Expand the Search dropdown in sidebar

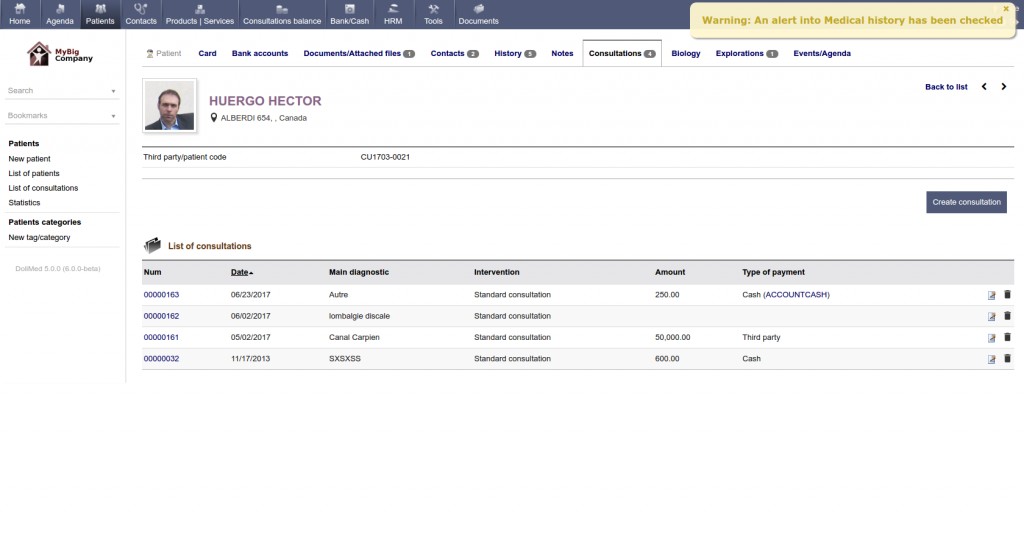point(62,91)
